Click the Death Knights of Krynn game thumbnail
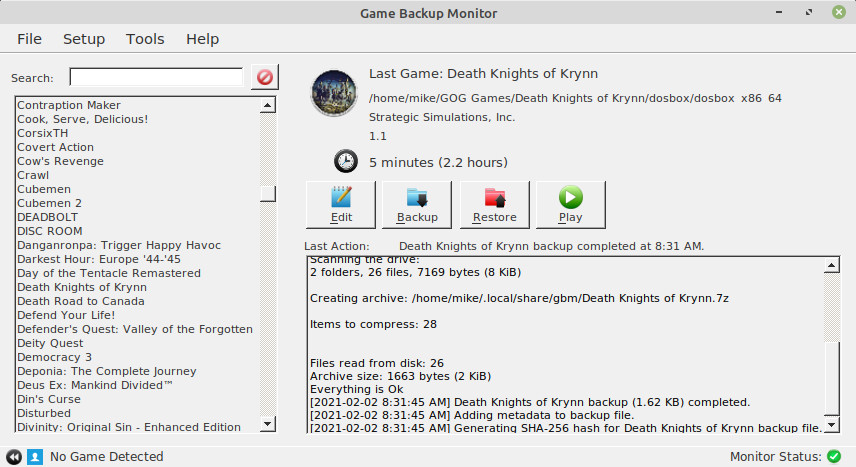The width and height of the screenshot is (856, 467). (334, 93)
